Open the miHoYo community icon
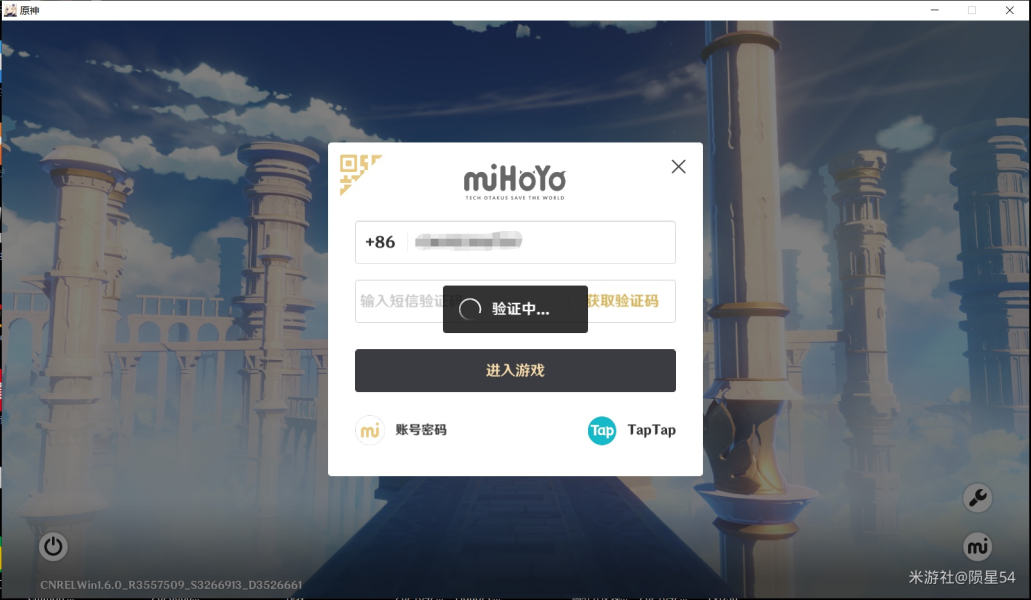The height and width of the screenshot is (600, 1031). [978, 547]
